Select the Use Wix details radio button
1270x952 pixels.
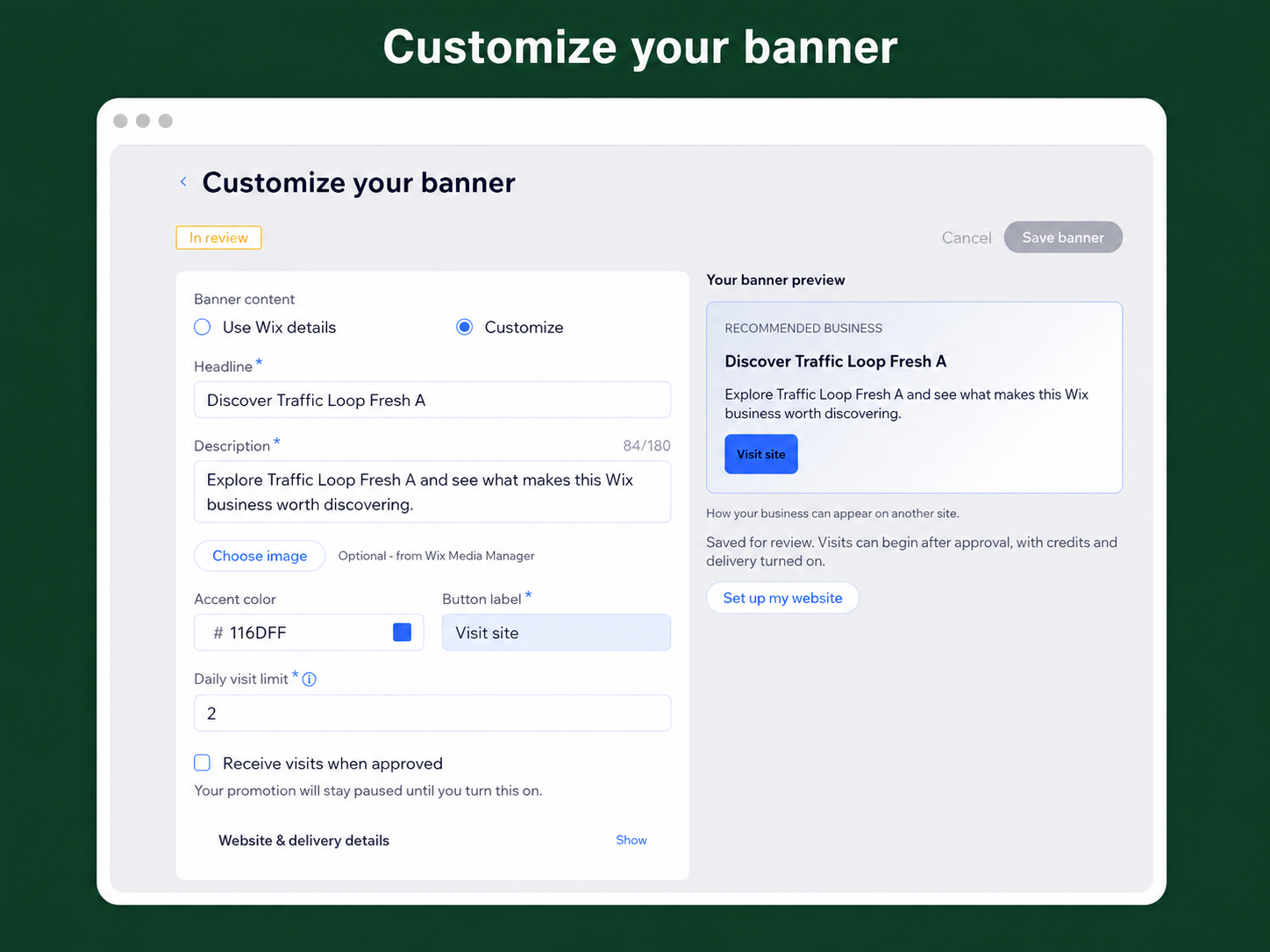tap(202, 327)
